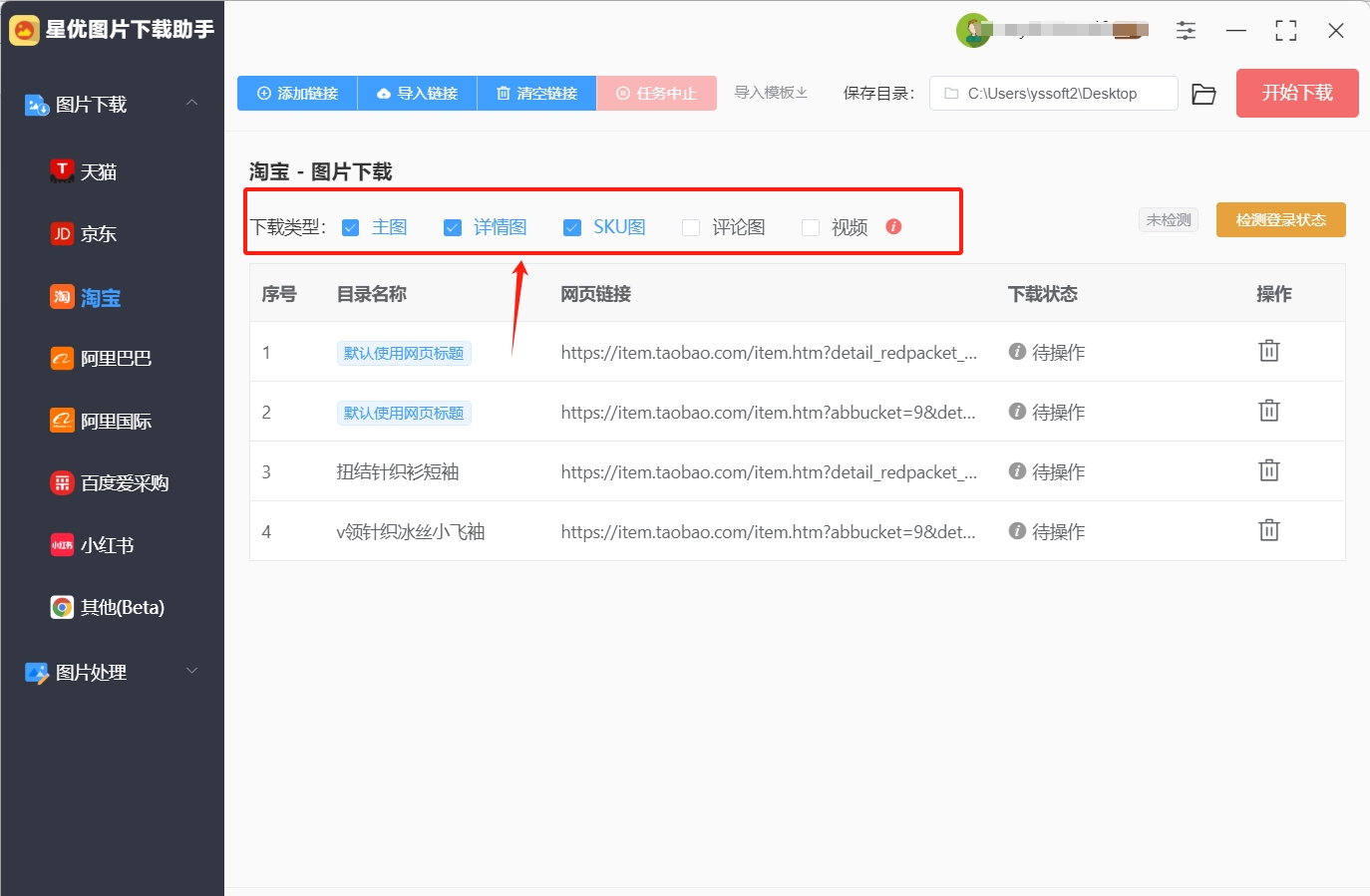Viewport: 1370px width, 896px height.
Task: Open the Baidu Aicaigou (百度爱采购) downloader
Action: pyautogui.click(x=110, y=483)
